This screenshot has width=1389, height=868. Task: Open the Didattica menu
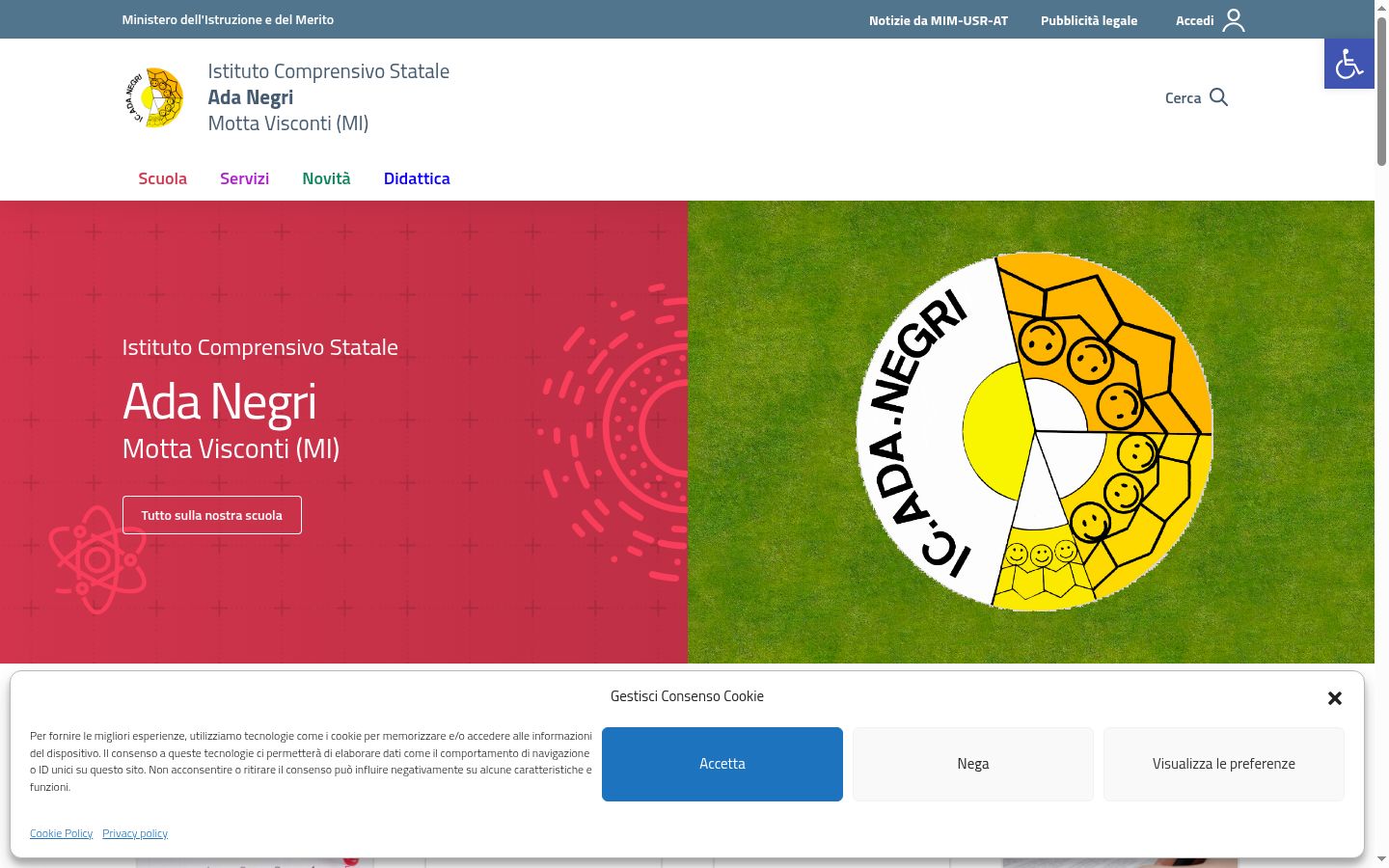[417, 178]
